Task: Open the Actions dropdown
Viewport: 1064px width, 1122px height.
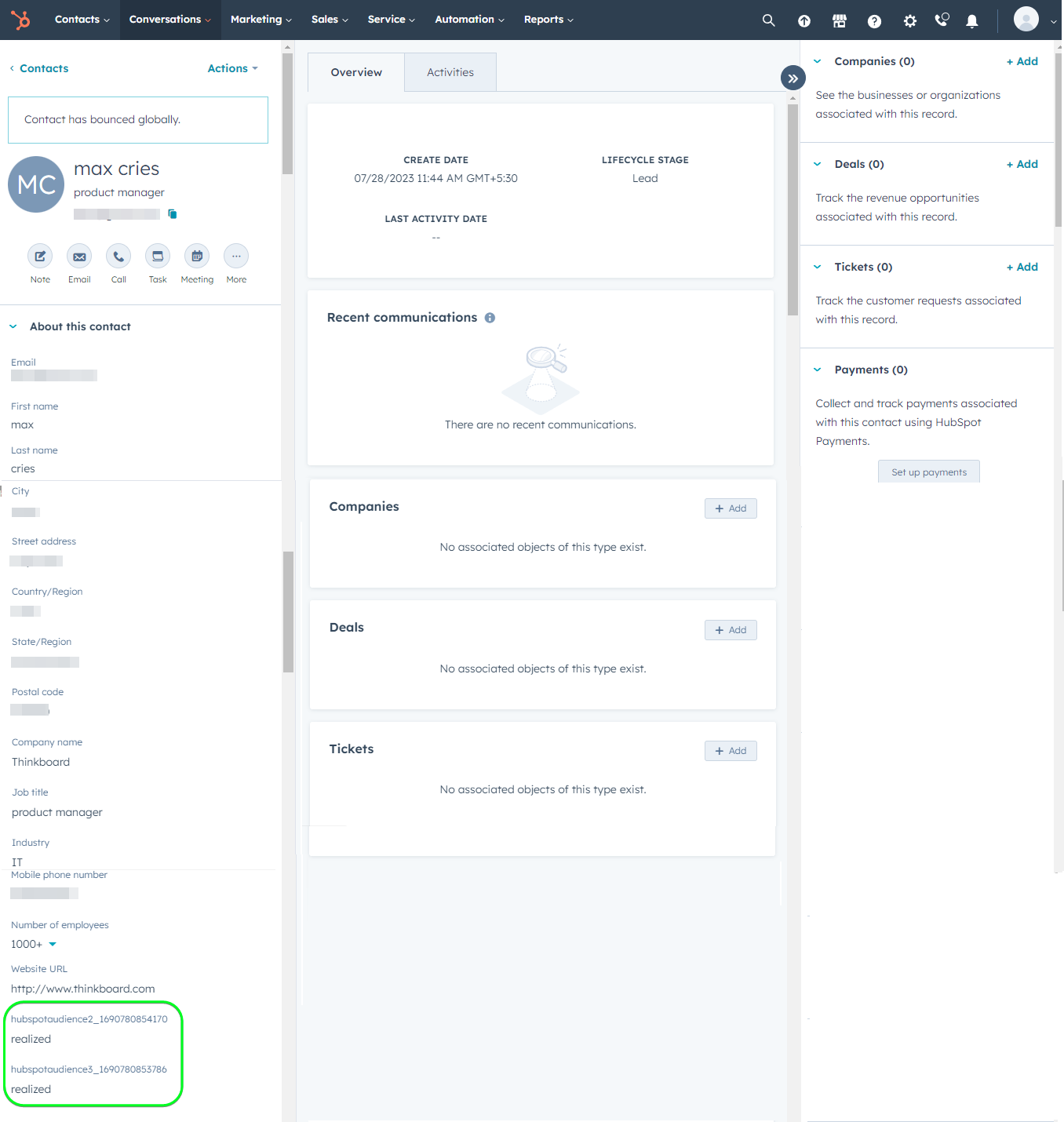Action: click(x=232, y=68)
